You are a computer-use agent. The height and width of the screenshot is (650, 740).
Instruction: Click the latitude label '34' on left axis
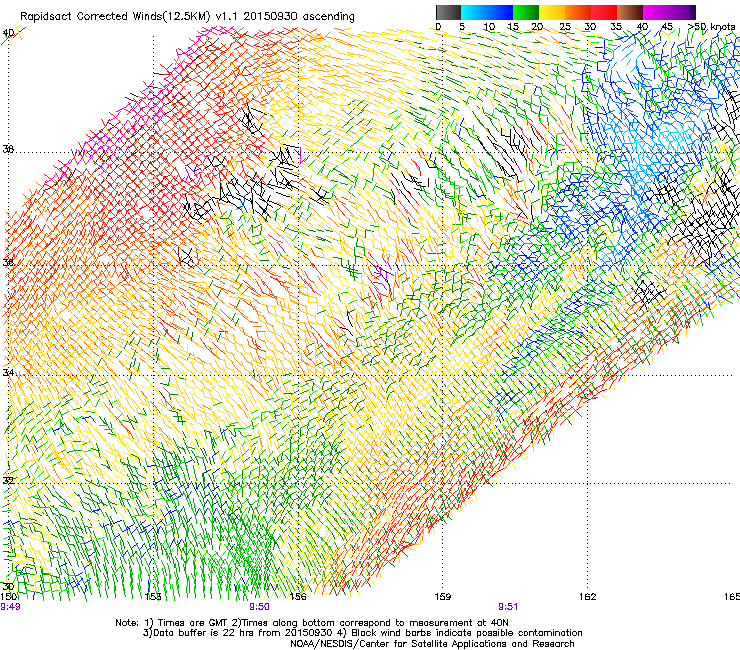tap(8, 373)
